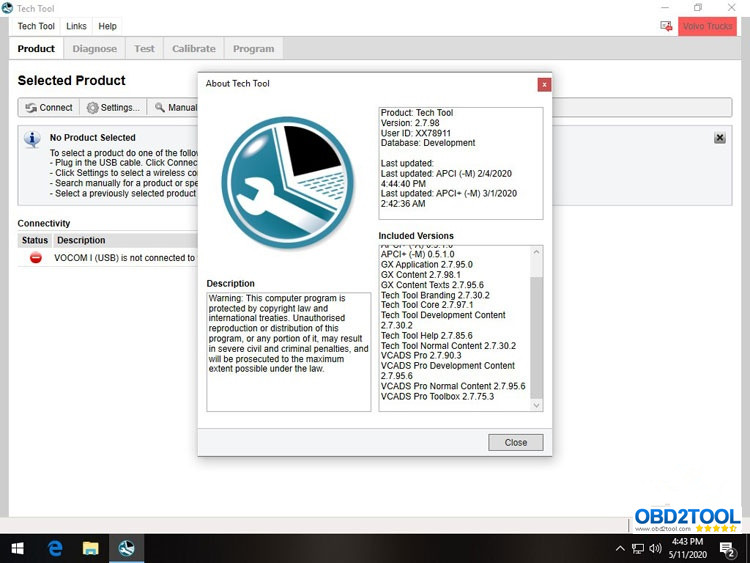This screenshot has width=750, height=563.
Task: Click the Status column header
Action: pyautogui.click(x=35, y=240)
